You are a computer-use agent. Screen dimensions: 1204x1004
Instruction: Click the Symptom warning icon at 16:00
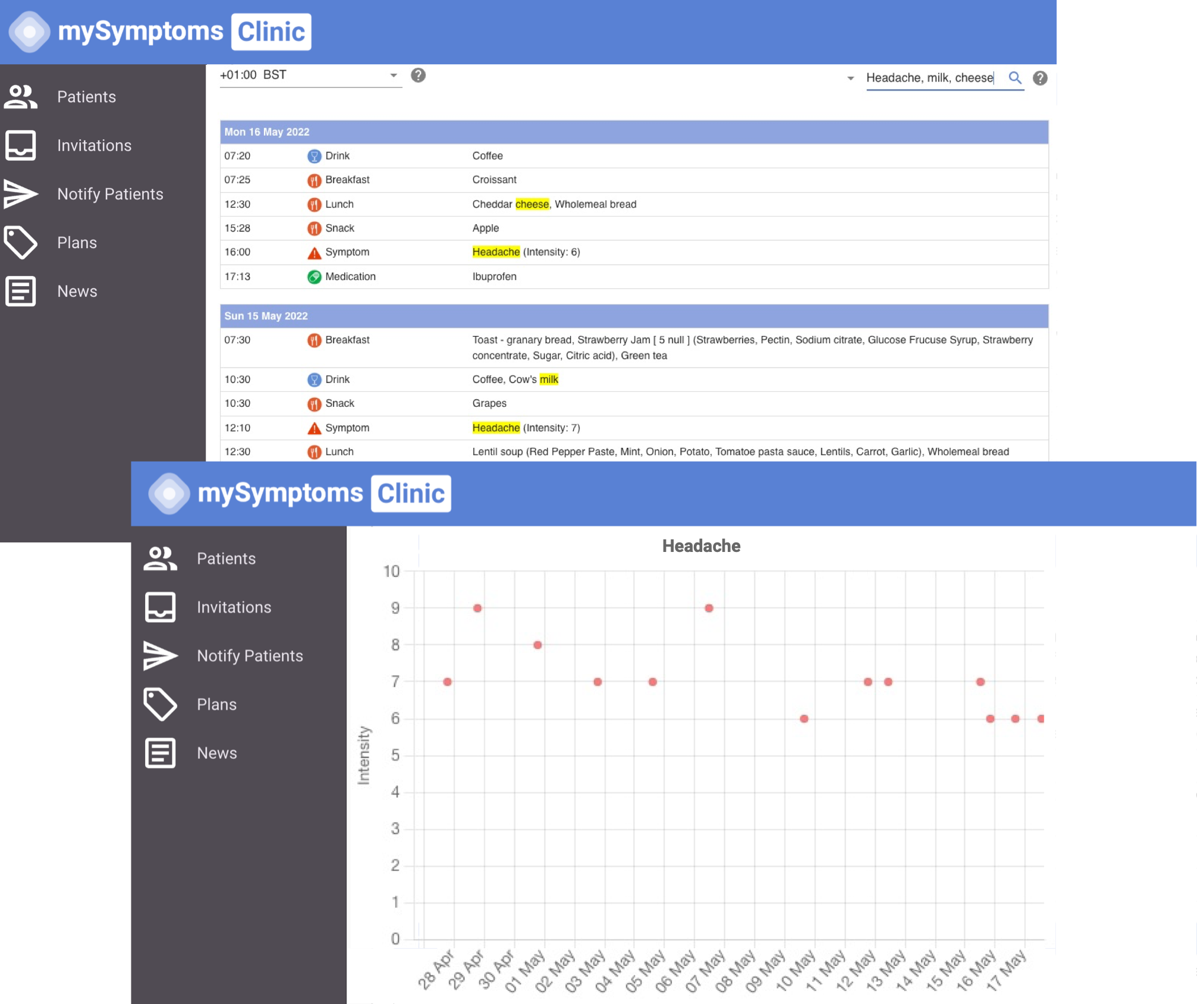point(314,253)
